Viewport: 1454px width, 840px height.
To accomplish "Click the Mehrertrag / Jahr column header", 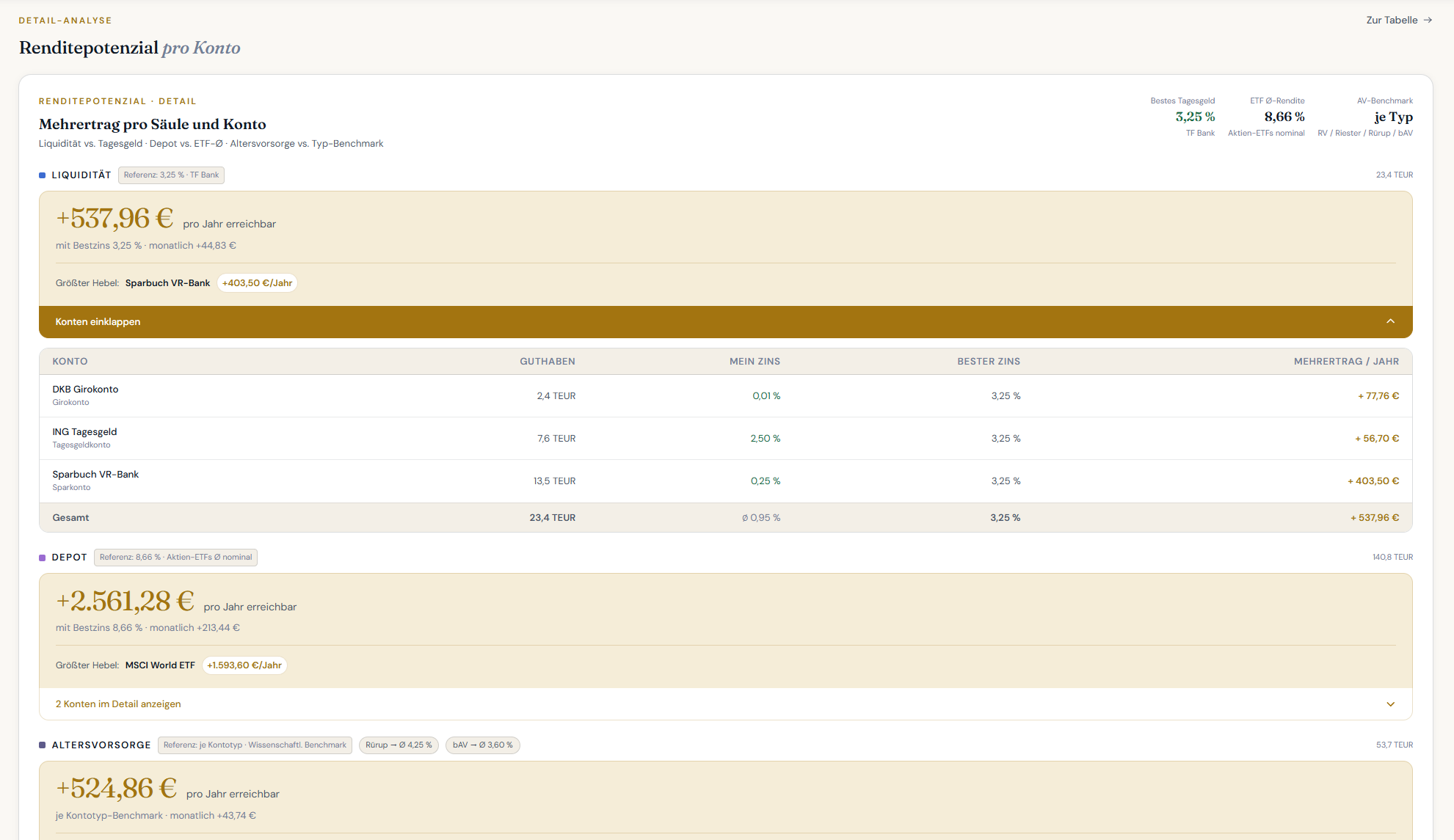I will [x=1346, y=362].
